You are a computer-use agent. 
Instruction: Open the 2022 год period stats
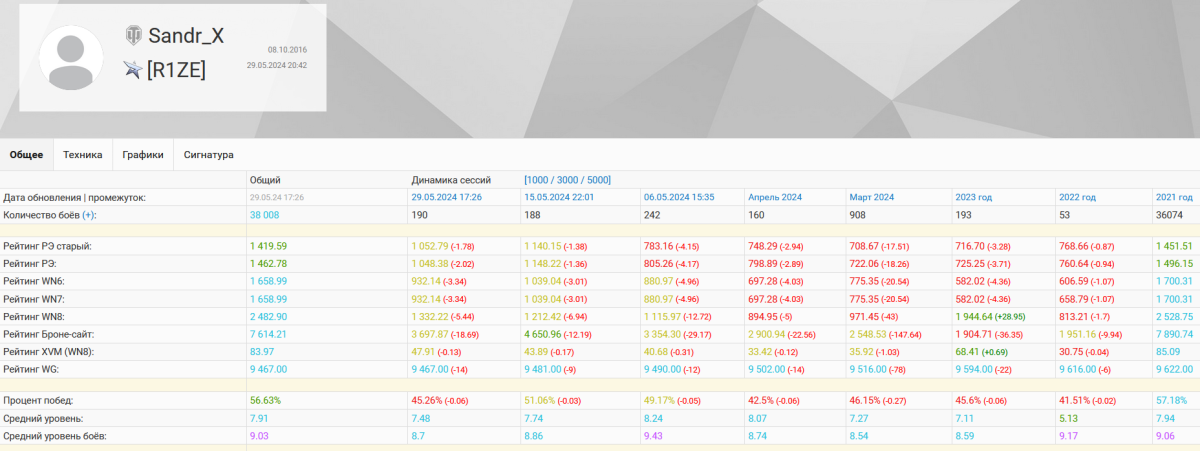1077,198
